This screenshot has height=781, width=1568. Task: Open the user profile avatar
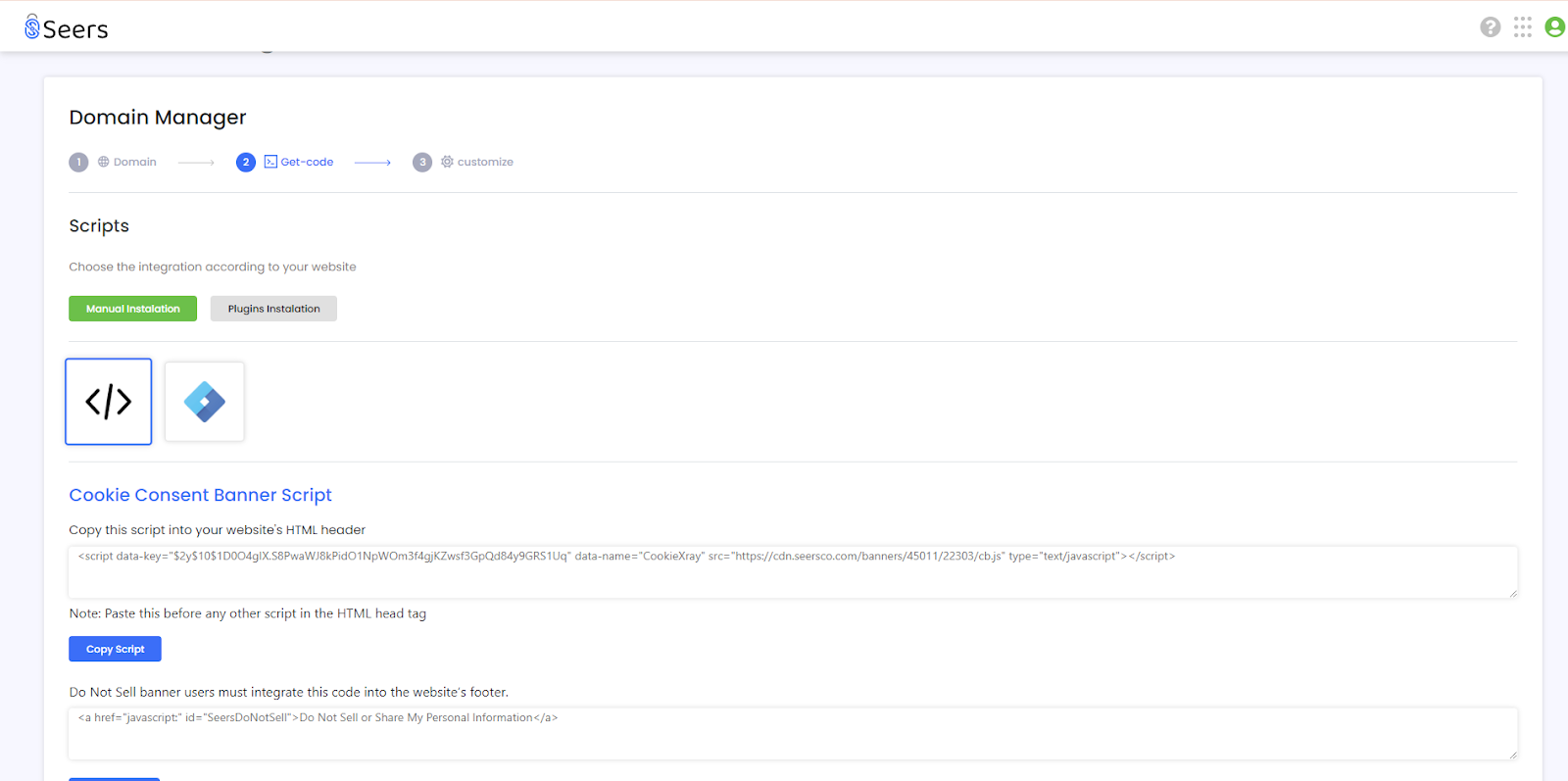(1554, 27)
